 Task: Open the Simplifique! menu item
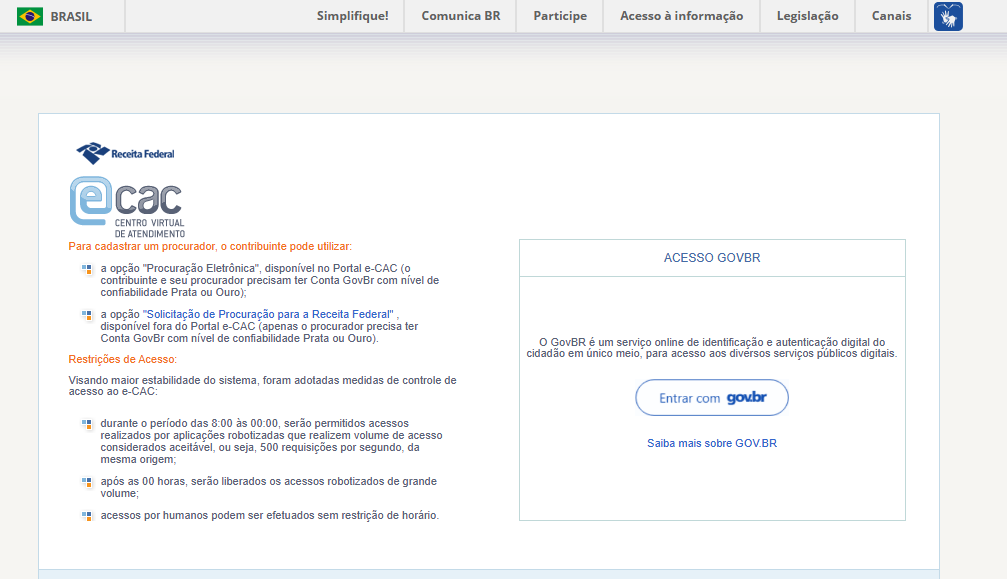coord(353,16)
